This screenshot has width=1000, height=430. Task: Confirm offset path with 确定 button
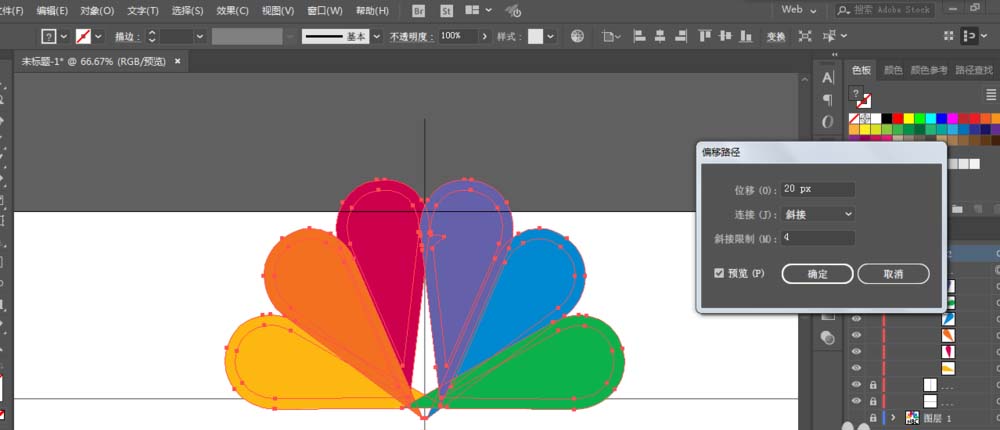point(818,274)
